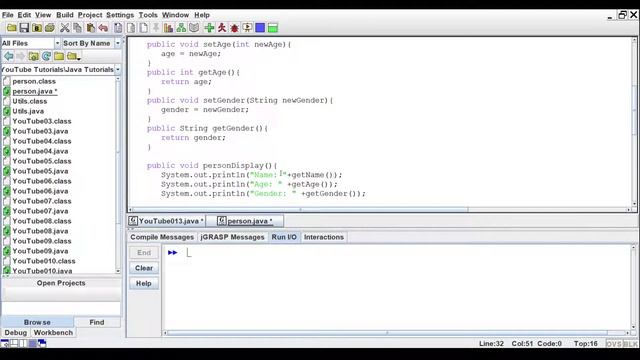The width and height of the screenshot is (640, 360).
Task: Click the file list scroll-down arrow
Action: click(118, 271)
